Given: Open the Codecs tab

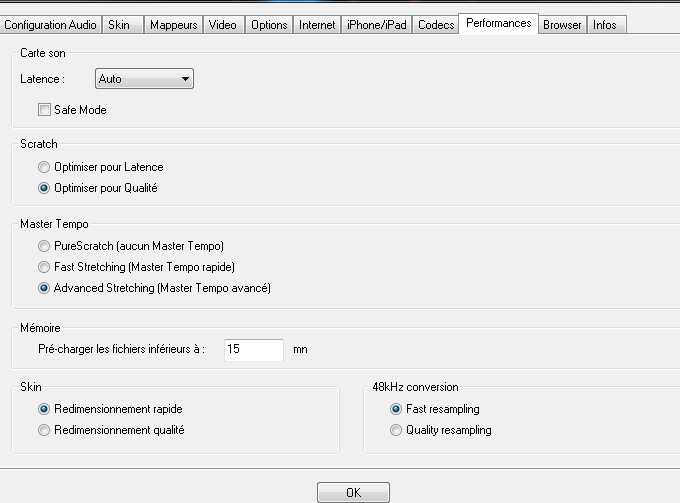Looking at the screenshot, I should pyautogui.click(x=437, y=25).
